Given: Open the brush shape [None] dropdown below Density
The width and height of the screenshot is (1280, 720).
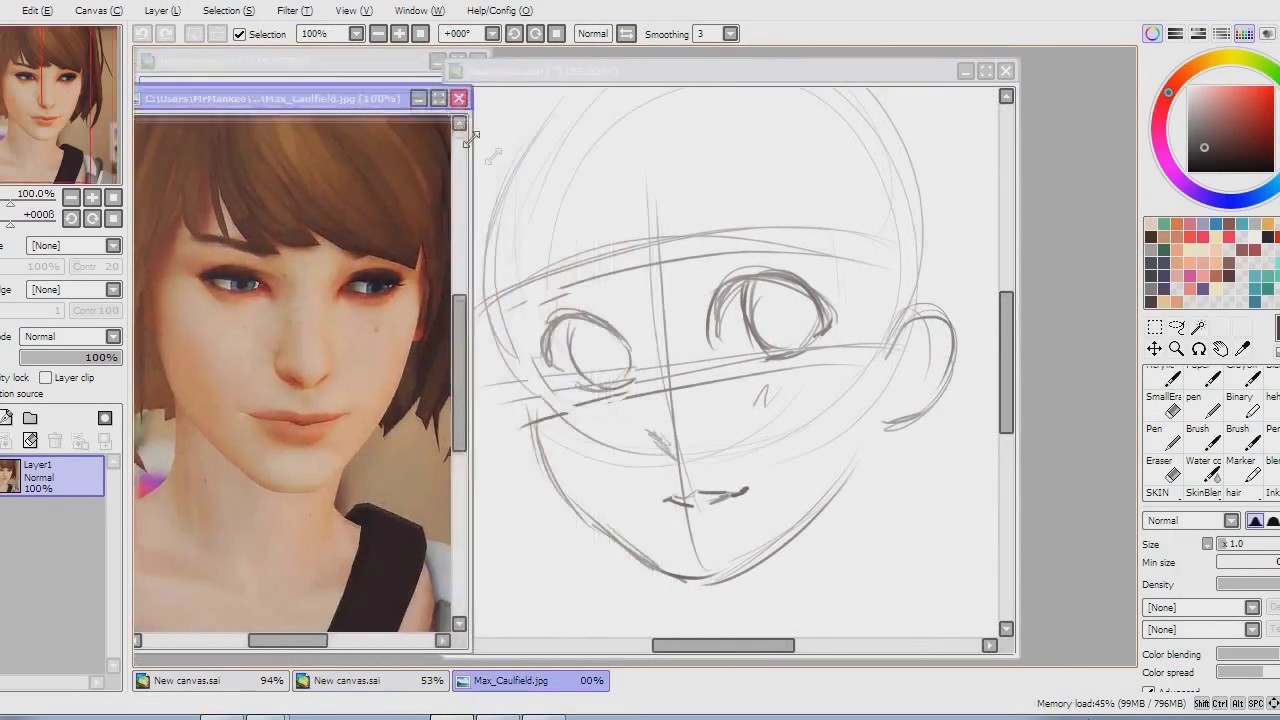Looking at the screenshot, I should pyautogui.click(x=1202, y=608).
